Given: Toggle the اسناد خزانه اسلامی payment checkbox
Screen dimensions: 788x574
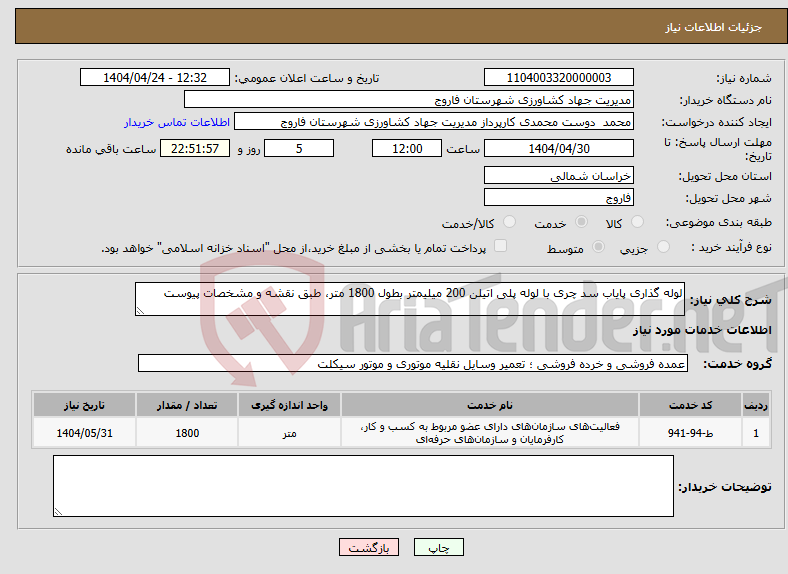Looking at the screenshot, I should point(501,246).
